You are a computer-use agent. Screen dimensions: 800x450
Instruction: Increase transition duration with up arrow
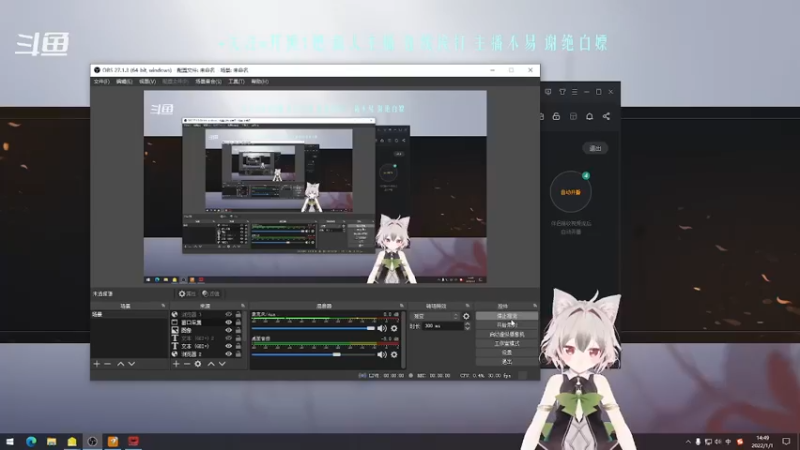click(x=467, y=323)
